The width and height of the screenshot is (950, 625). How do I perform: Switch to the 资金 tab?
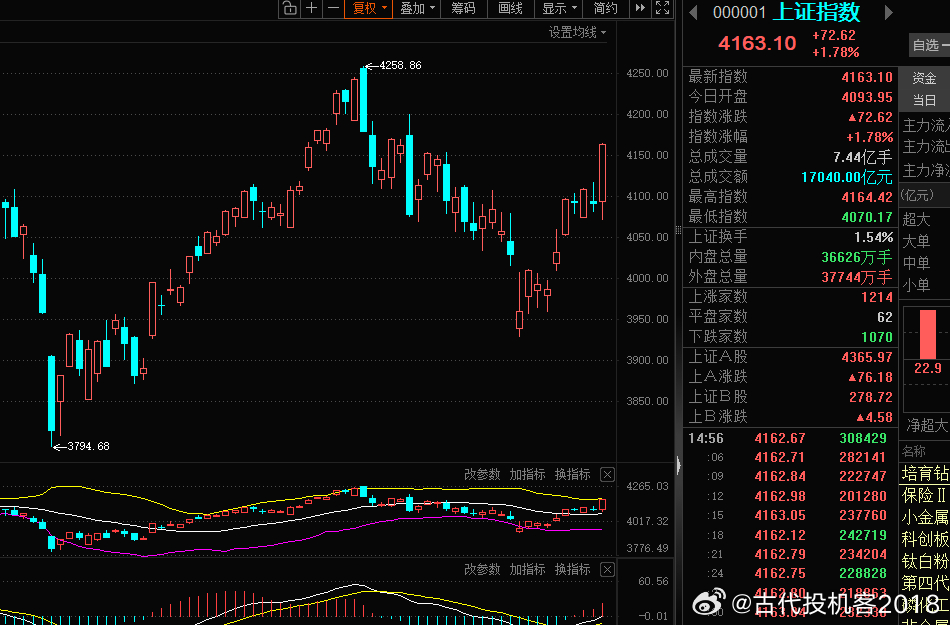(925, 78)
